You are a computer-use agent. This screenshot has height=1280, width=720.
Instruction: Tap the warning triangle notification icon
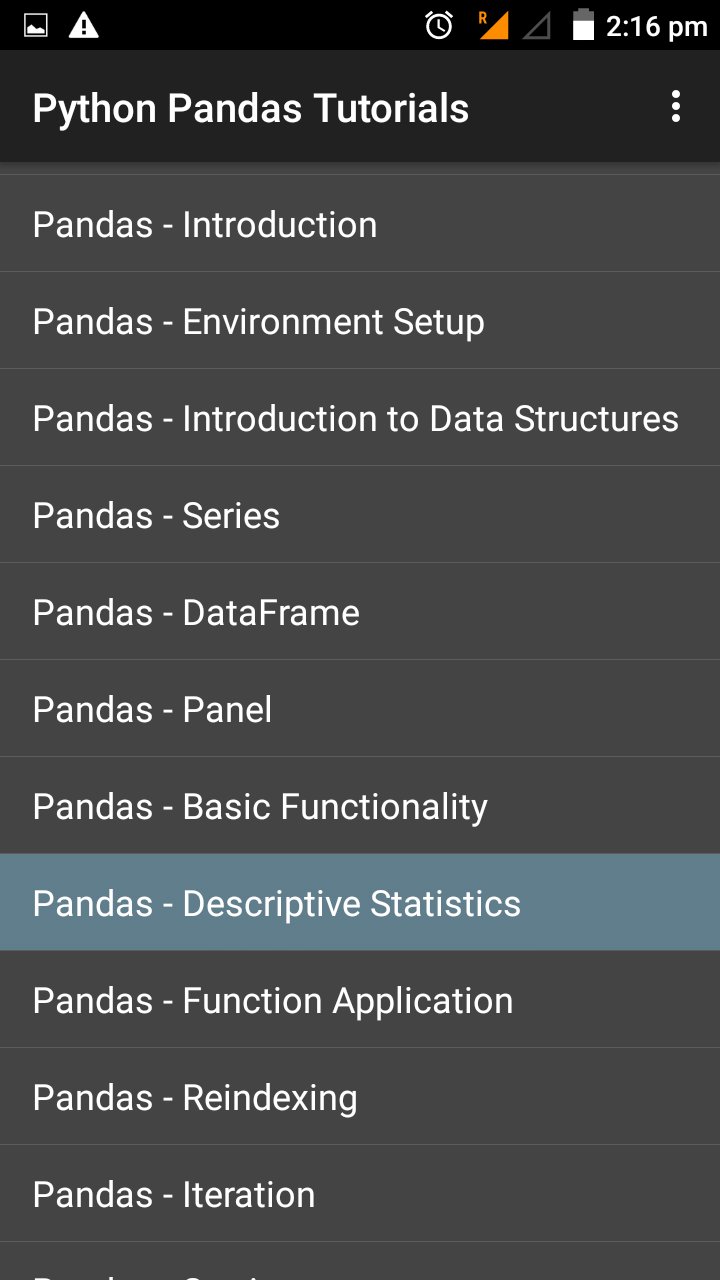[x=83, y=25]
